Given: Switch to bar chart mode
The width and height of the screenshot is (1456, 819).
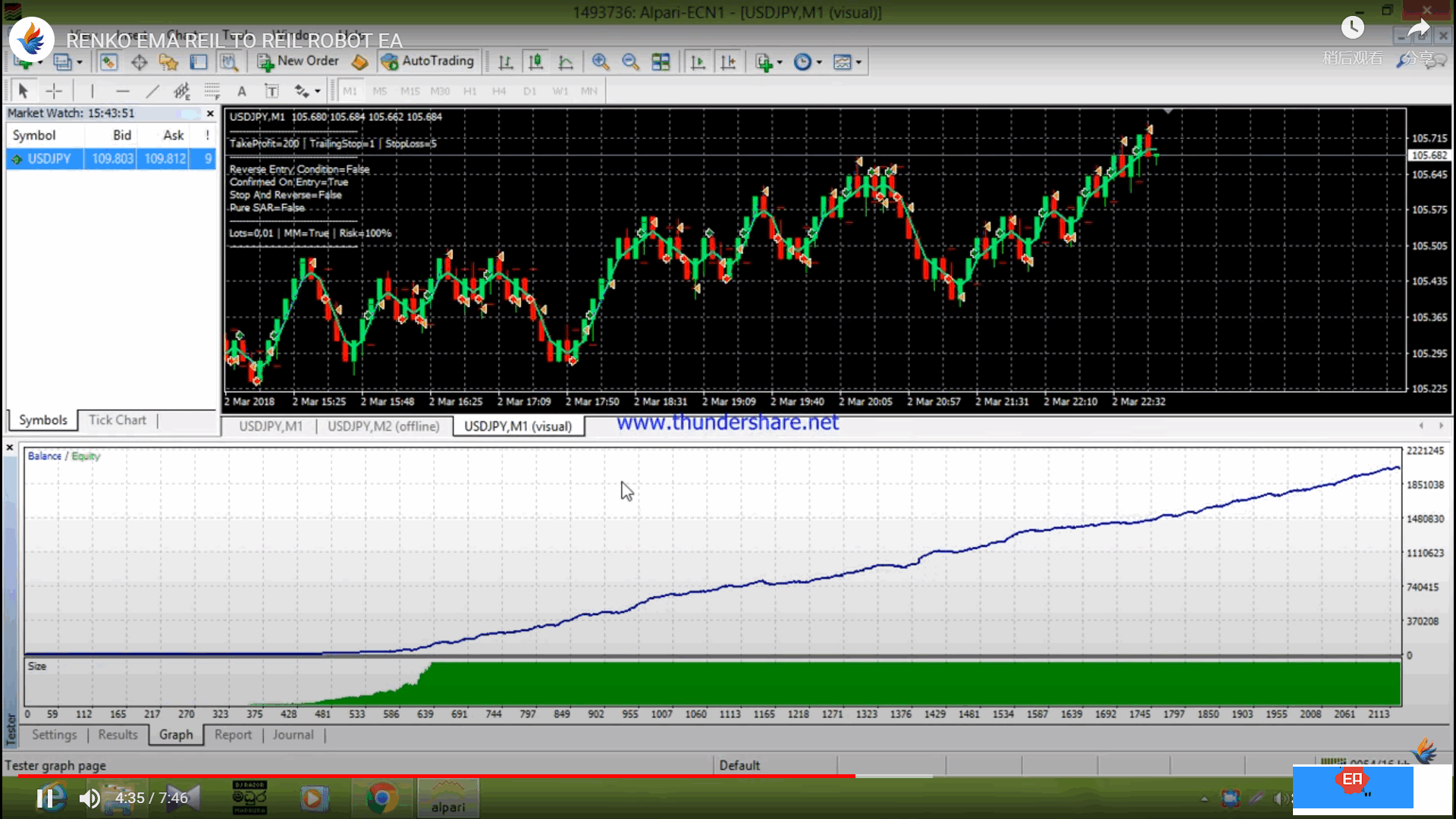Looking at the screenshot, I should click(x=506, y=62).
